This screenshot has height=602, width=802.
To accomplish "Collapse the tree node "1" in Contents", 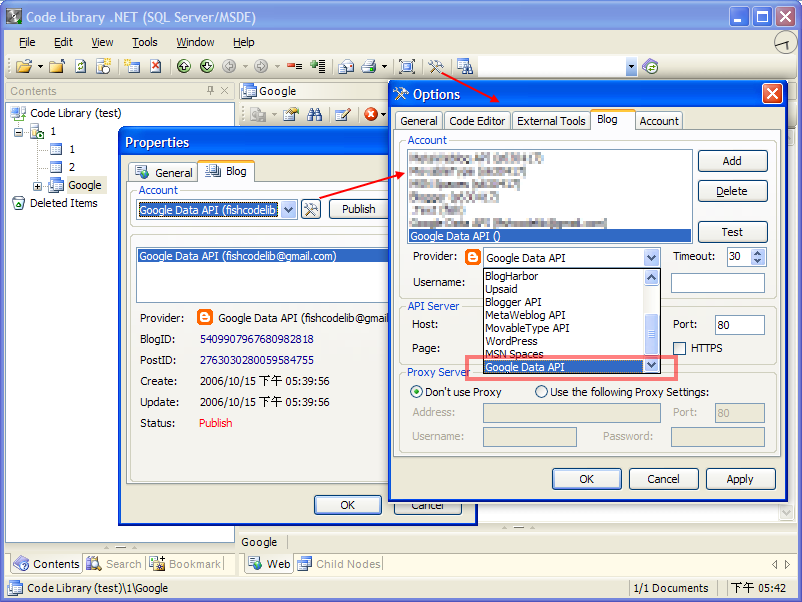I will click(x=18, y=132).
